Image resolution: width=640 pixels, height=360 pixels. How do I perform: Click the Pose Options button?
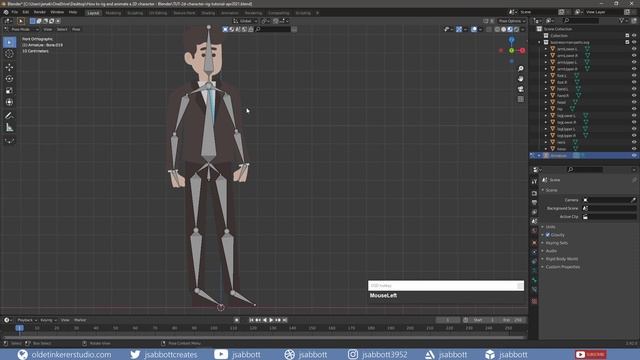tap(511, 21)
